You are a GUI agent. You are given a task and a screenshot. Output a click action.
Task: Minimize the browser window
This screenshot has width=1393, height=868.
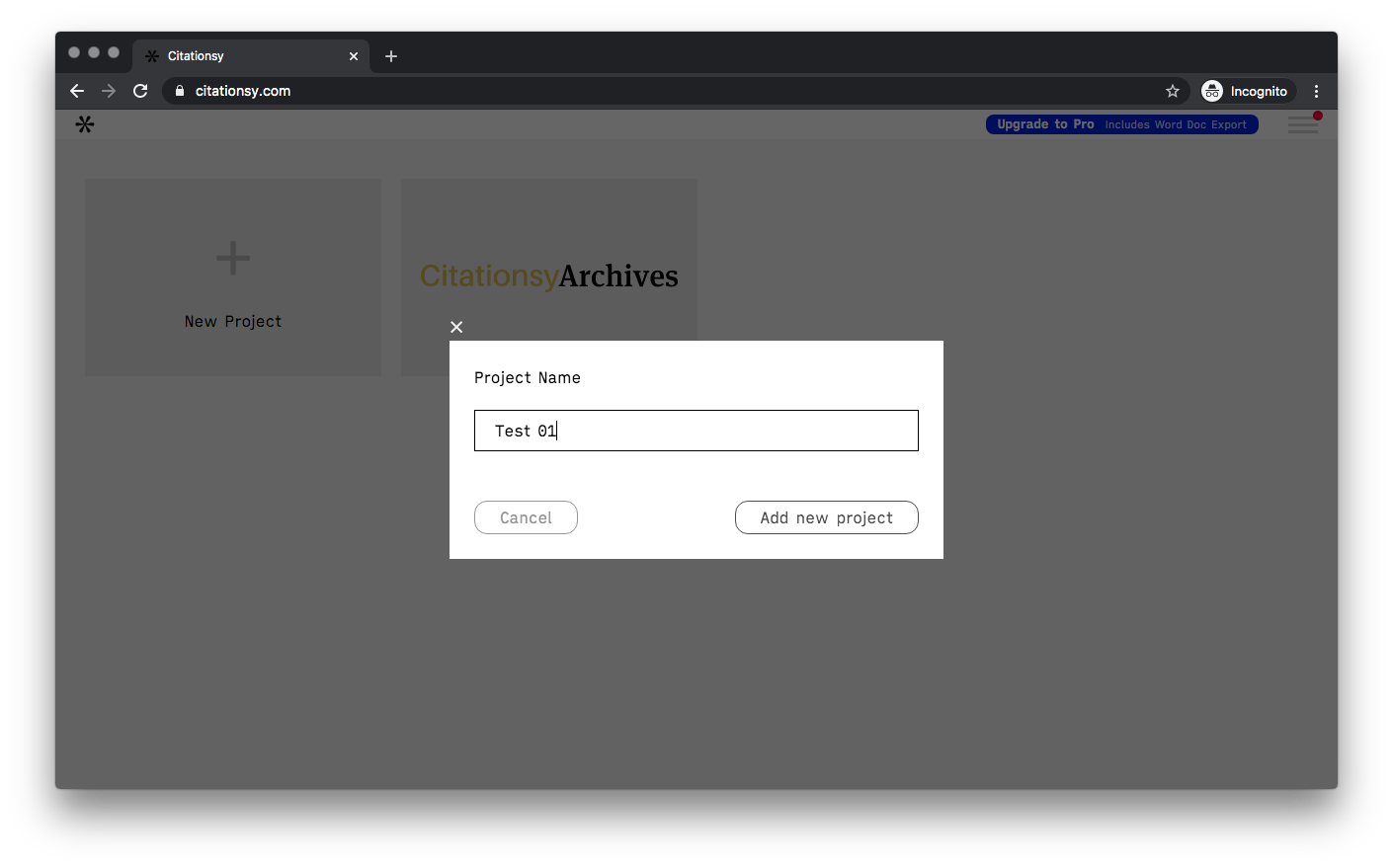tap(94, 52)
